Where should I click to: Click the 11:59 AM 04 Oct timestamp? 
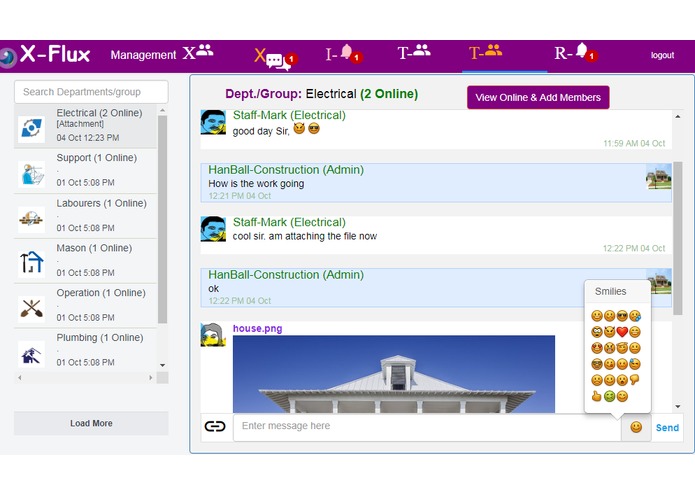tap(634, 144)
